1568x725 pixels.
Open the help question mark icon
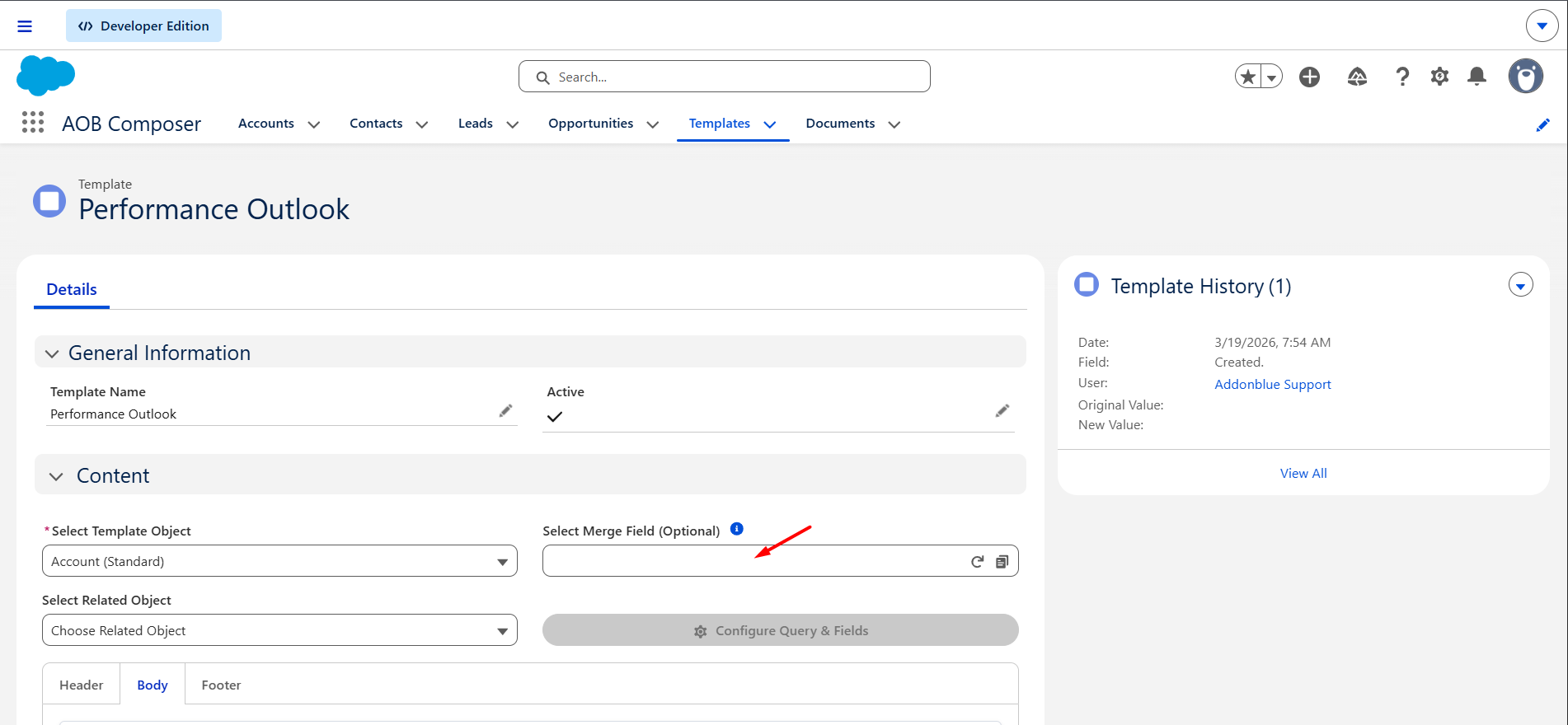1401,77
